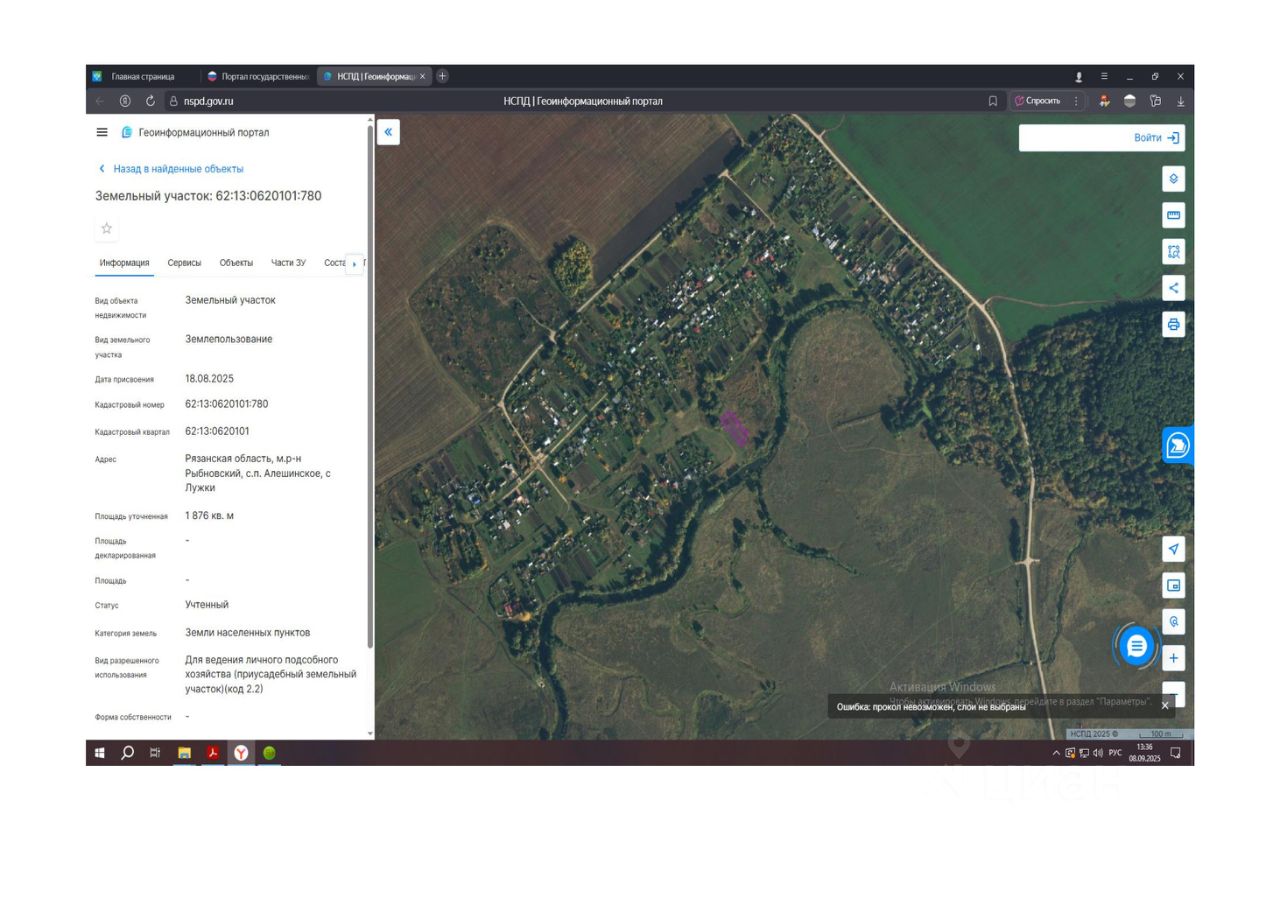Switch to the Части ЗУ tab
The width and height of the screenshot is (1280, 905).
(288, 263)
